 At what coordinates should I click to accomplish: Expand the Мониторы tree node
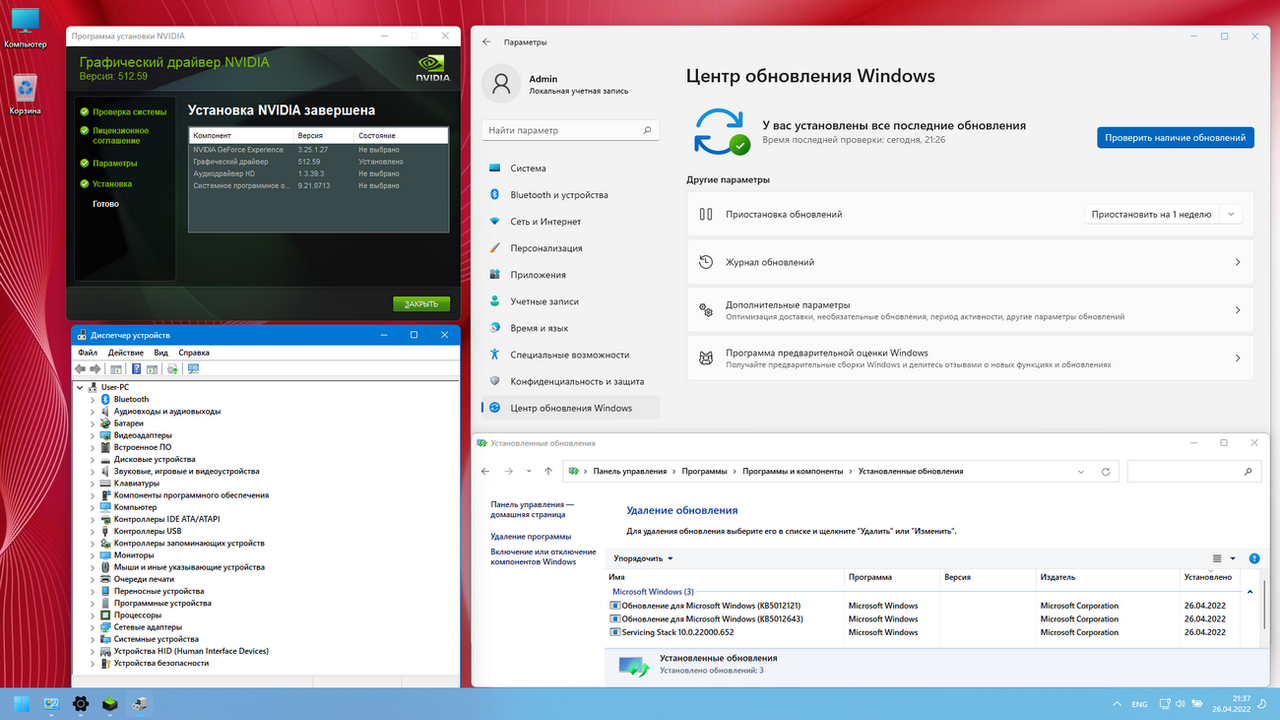(x=93, y=555)
